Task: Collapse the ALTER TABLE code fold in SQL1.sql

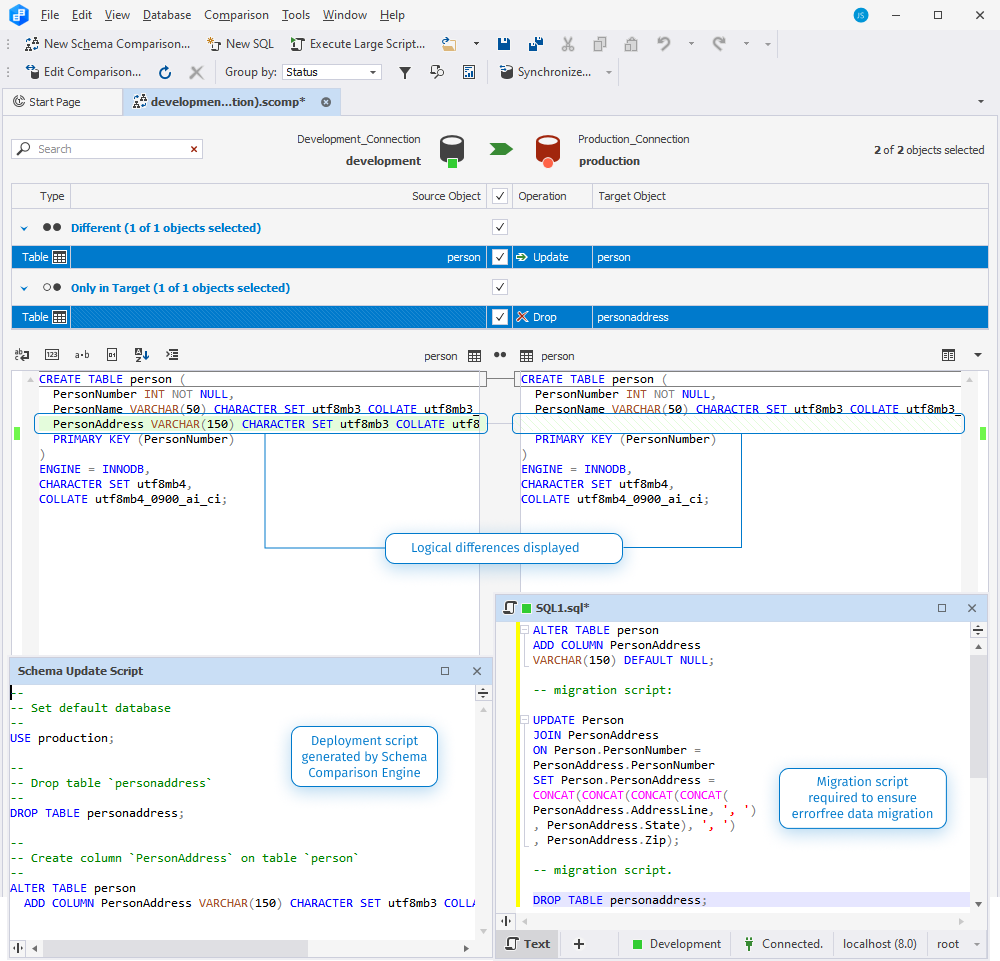Action: 524,630
